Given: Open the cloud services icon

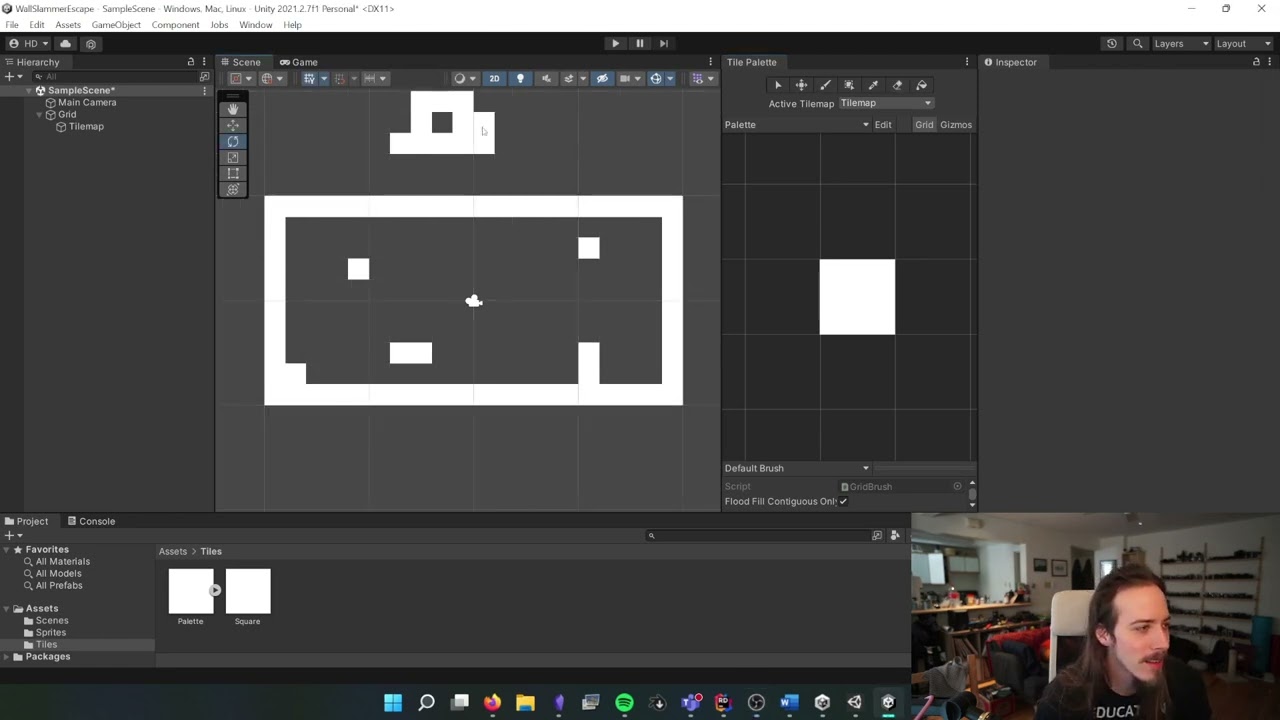Looking at the screenshot, I should (65, 43).
